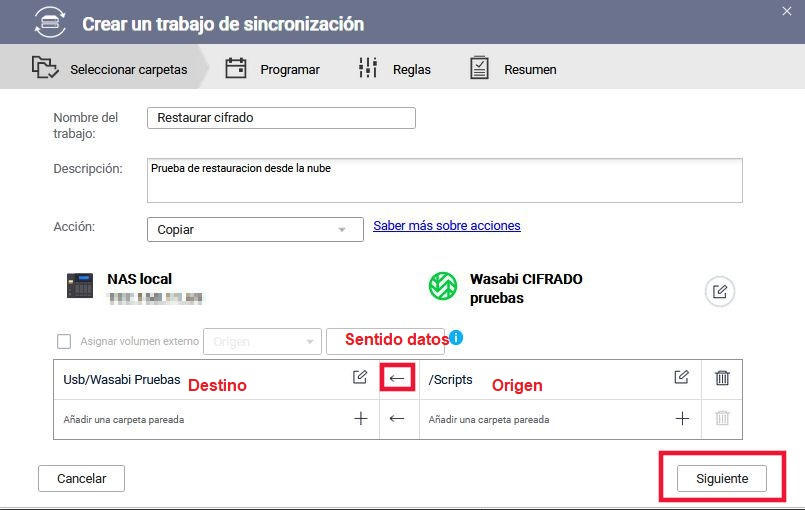
Task: Click the blue info icon beside Sentido datos
Action: point(456,338)
